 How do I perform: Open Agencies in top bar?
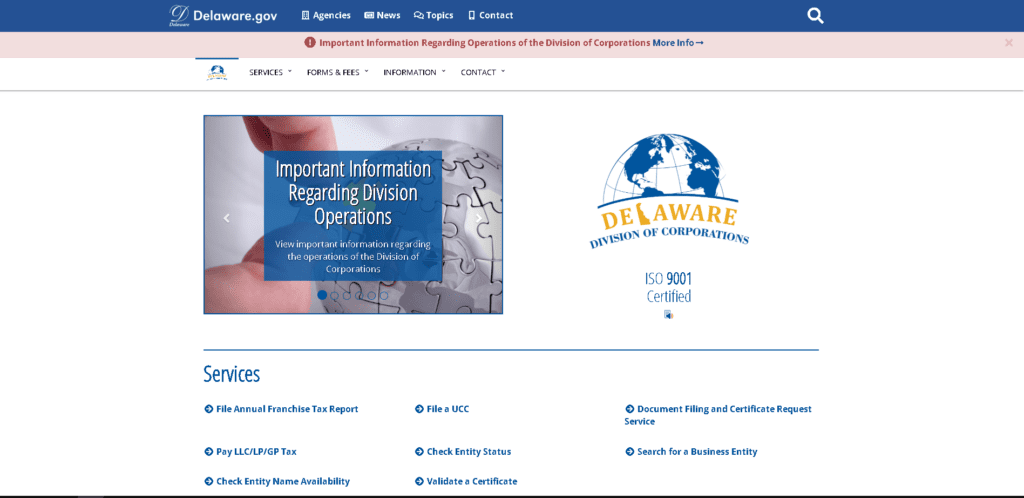pos(326,15)
